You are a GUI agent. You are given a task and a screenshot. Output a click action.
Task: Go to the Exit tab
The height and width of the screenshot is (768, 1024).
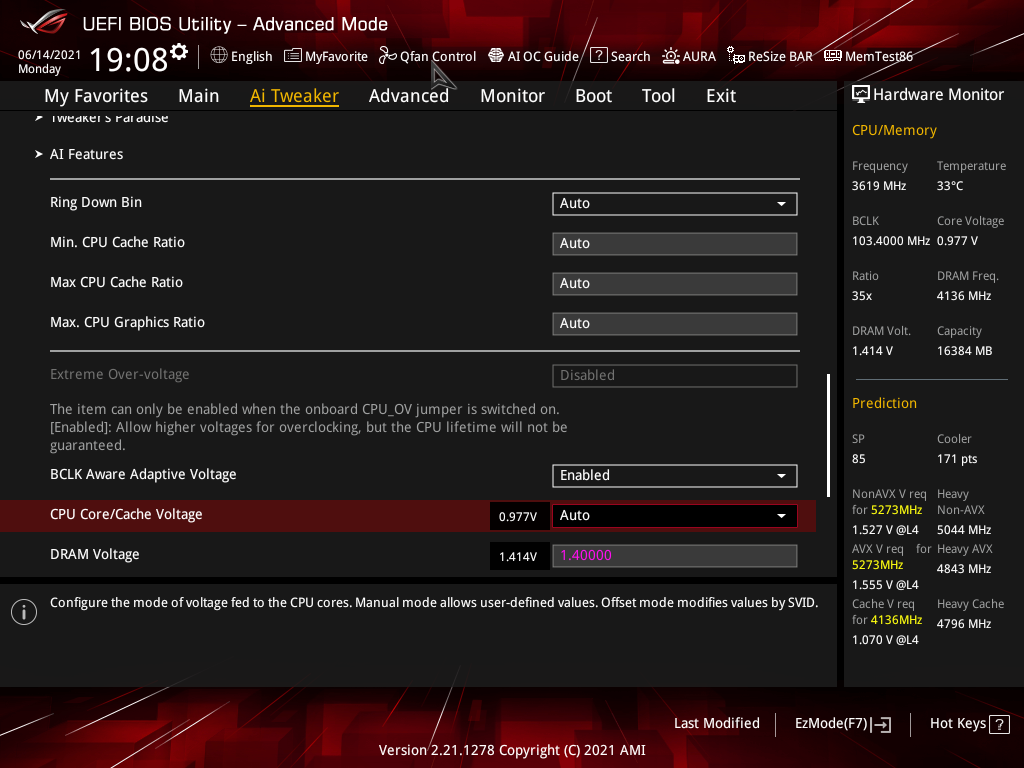[721, 96]
